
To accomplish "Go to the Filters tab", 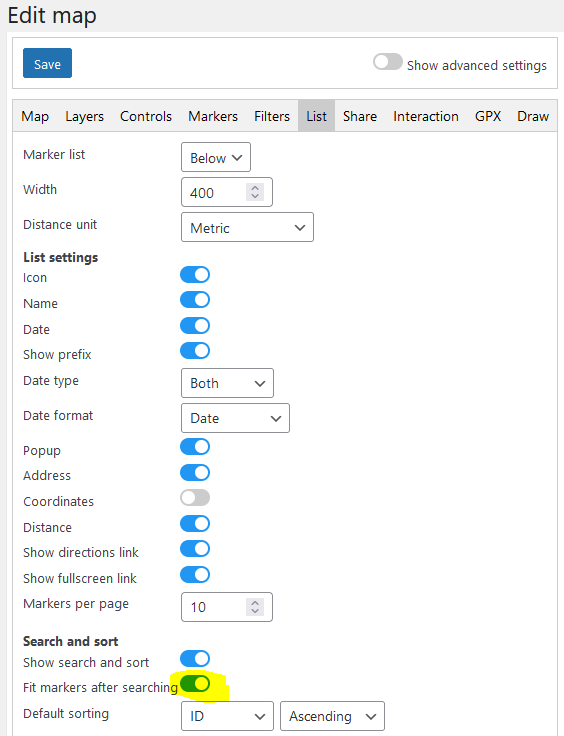I will [x=272, y=116].
